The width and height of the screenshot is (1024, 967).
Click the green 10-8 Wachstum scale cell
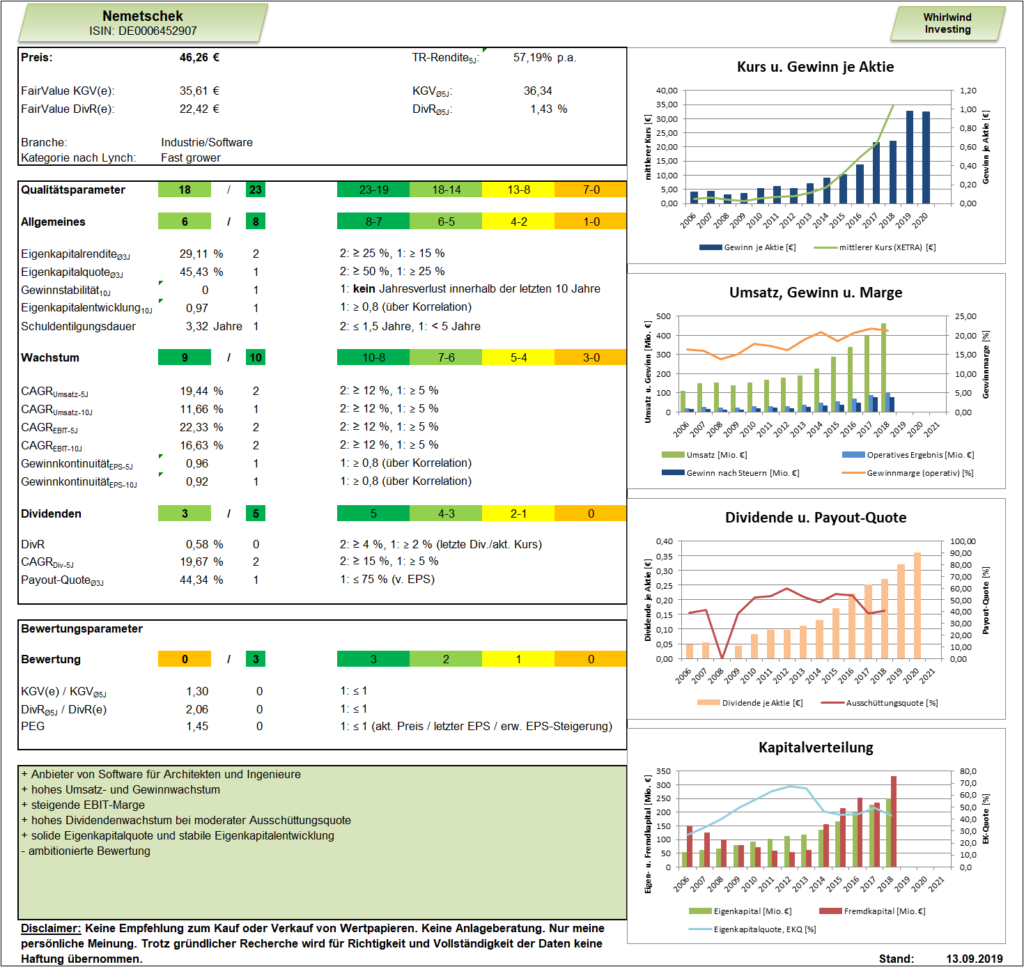[374, 358]
